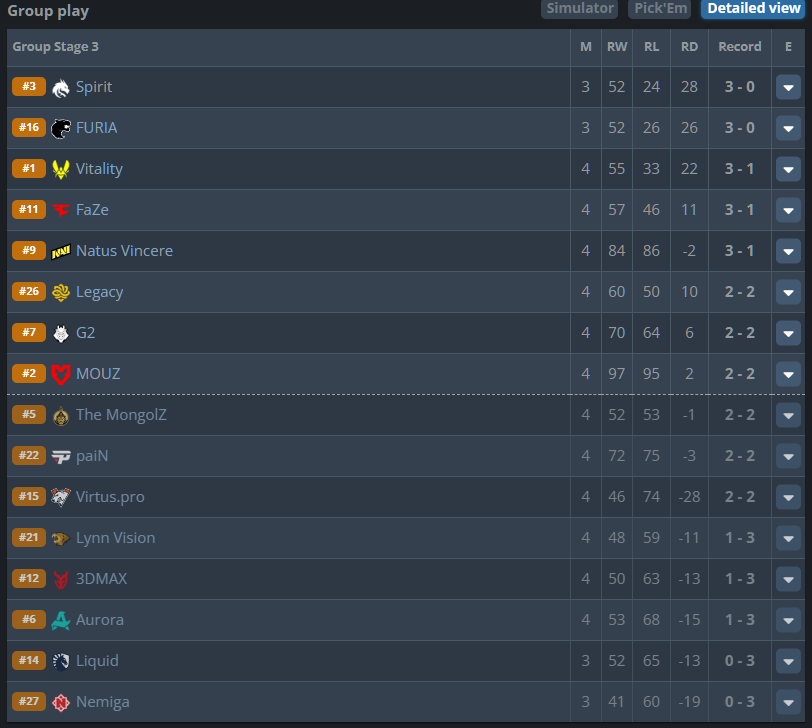Click the Team Liquid horse logo
The image size is (812, 728).
click(61, 661)
